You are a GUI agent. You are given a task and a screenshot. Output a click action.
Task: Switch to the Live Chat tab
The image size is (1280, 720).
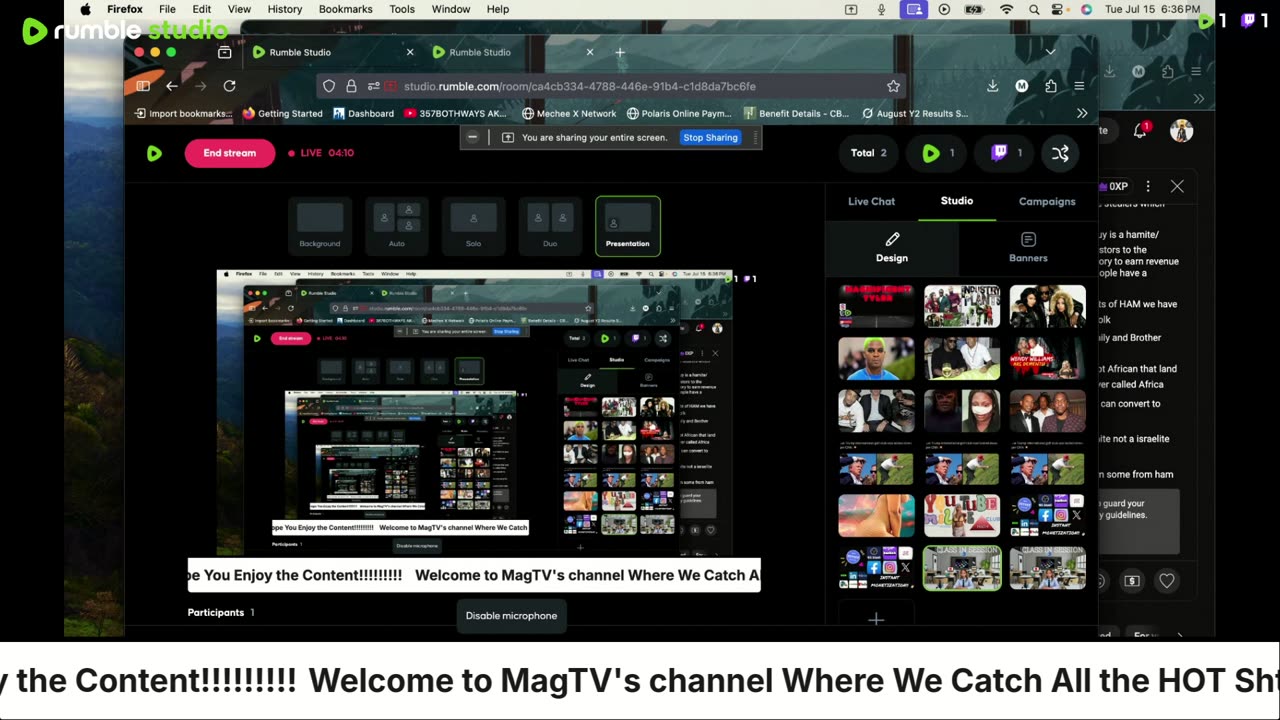click(x=871, y=201)
